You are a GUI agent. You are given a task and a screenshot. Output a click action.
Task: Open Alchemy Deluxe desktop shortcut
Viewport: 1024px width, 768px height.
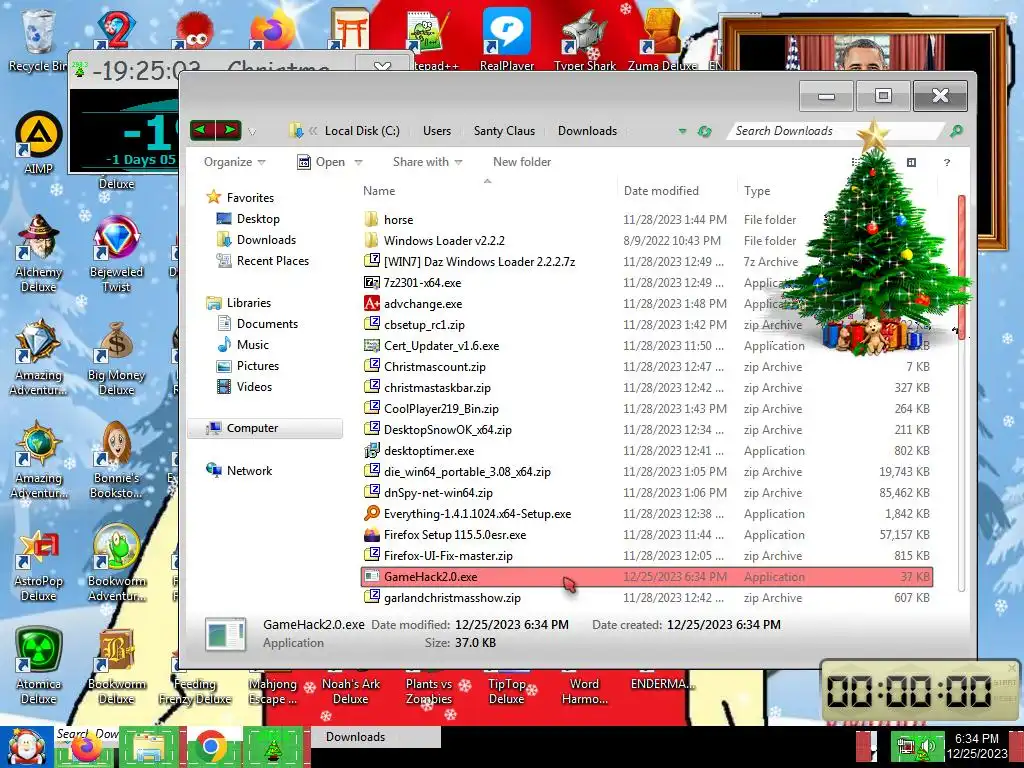[39, 253]
